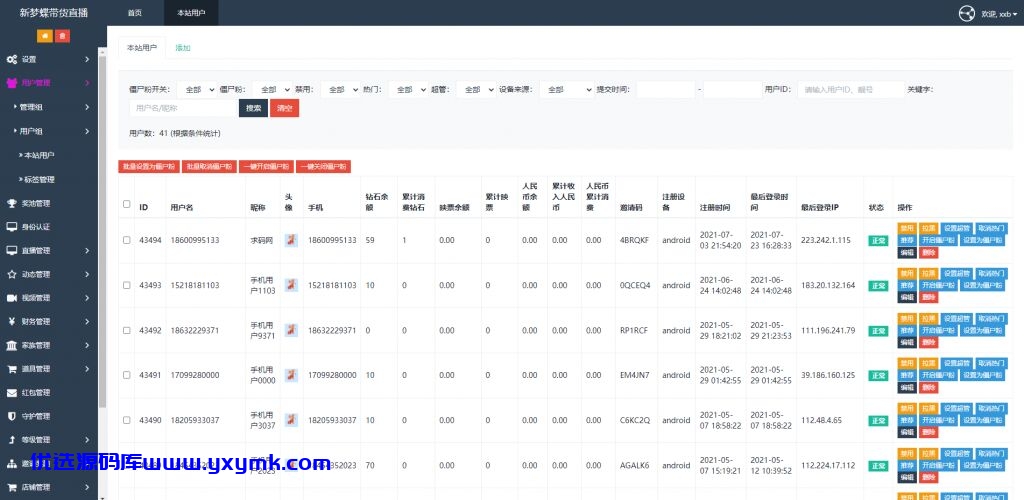Click the red 清空 clear button

pos(285,108)
